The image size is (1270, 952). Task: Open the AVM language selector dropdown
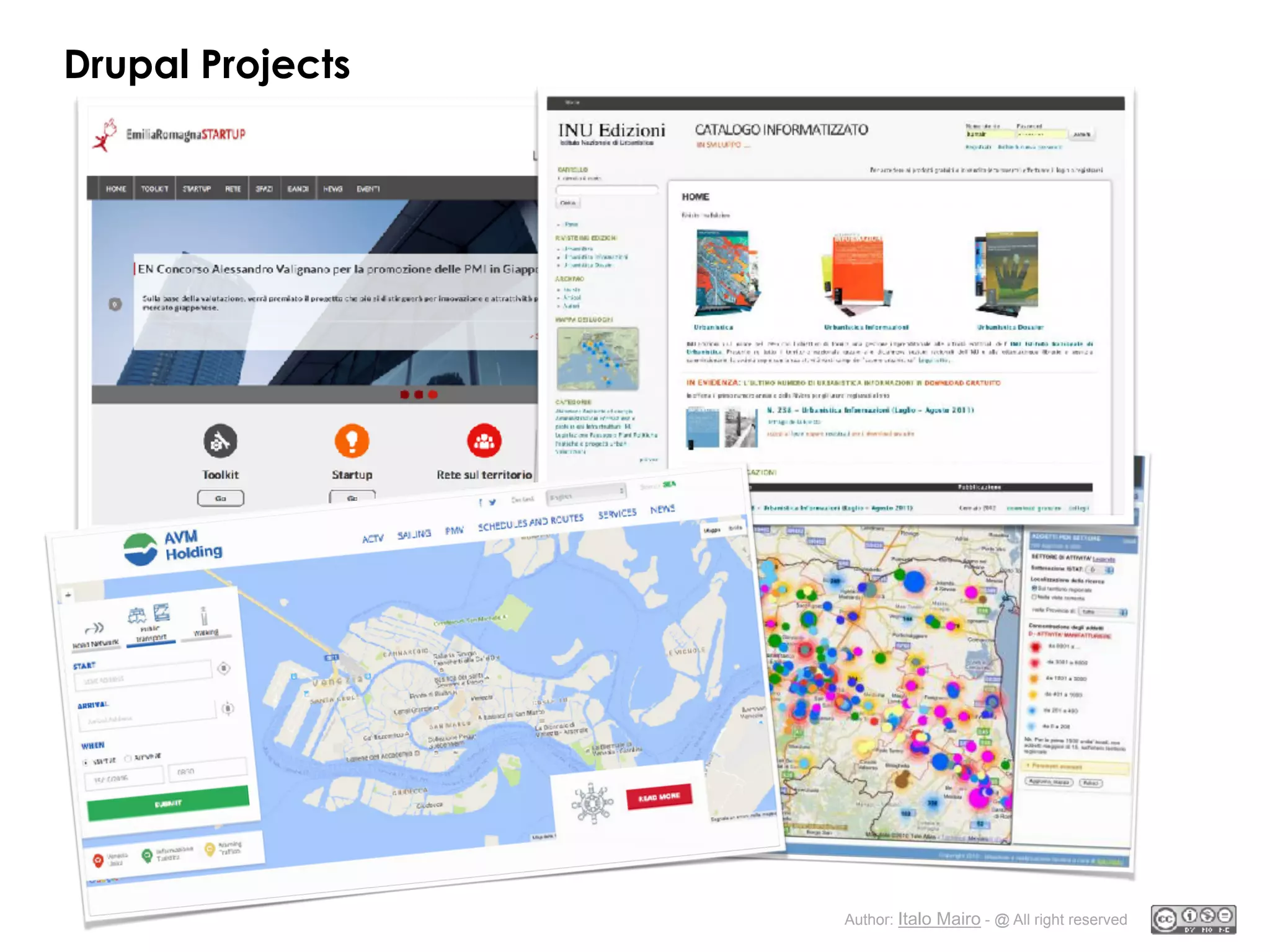[x=586, y=494]
